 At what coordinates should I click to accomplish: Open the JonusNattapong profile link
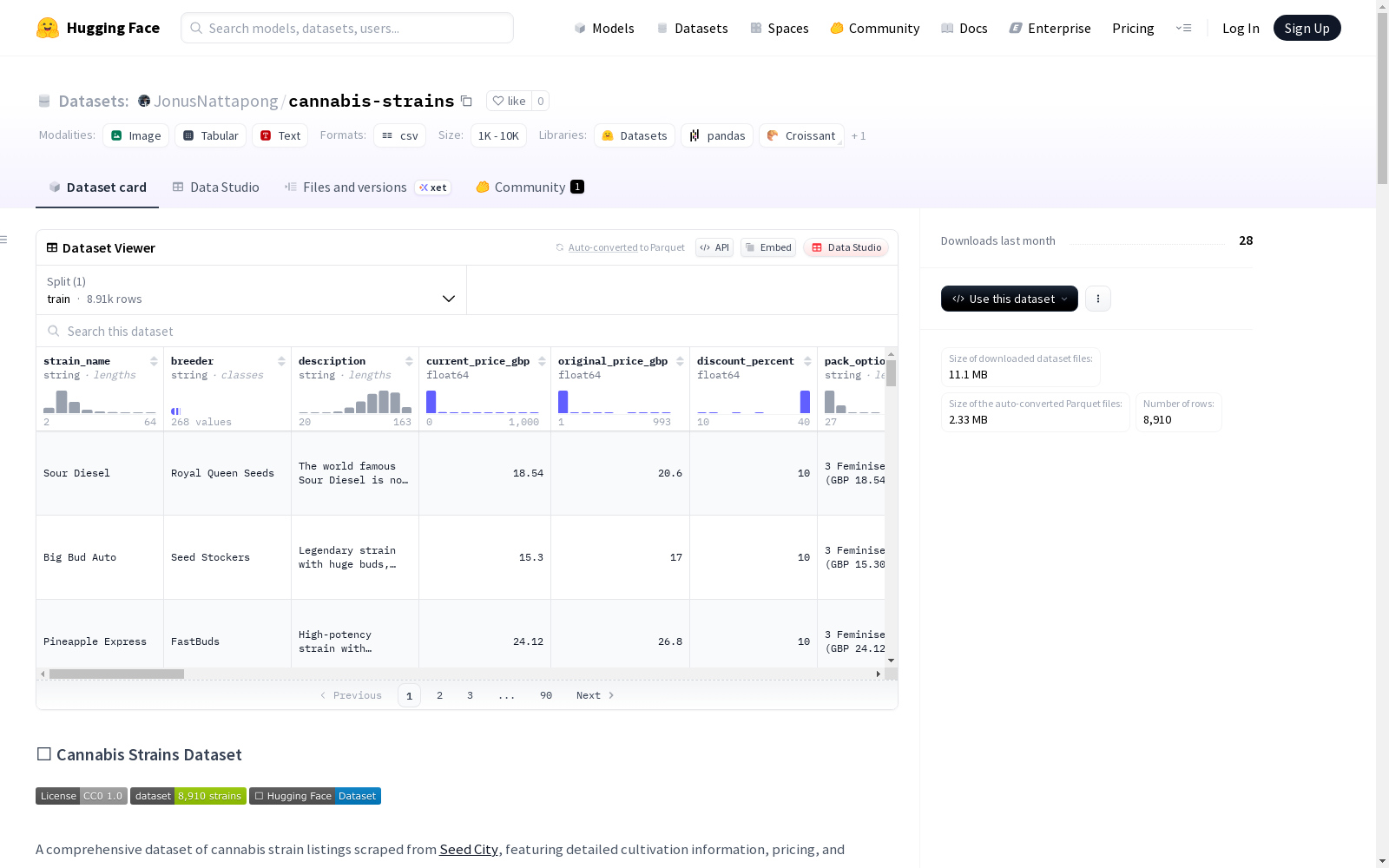(x=216, y=101)
